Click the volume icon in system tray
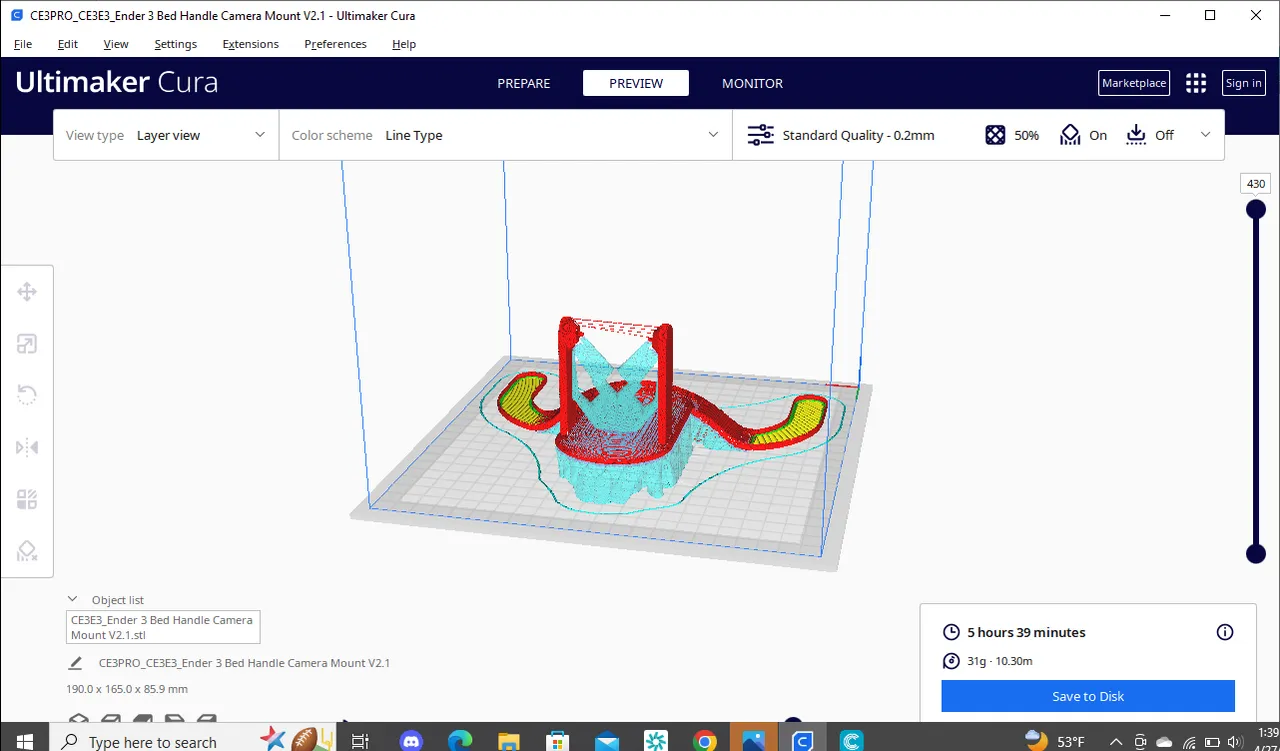 1234,741
